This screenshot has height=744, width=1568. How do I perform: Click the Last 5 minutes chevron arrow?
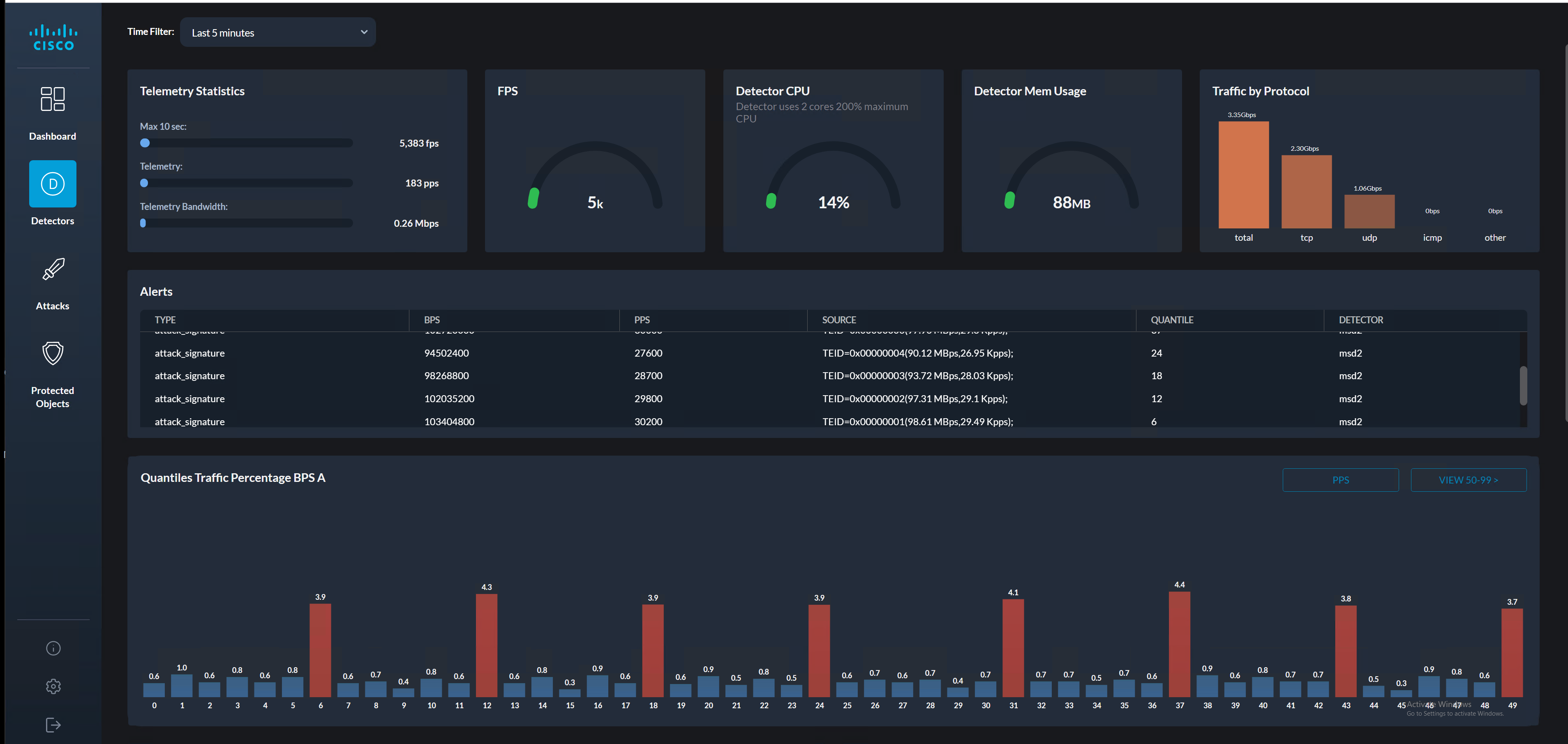[x=364, y=32]
